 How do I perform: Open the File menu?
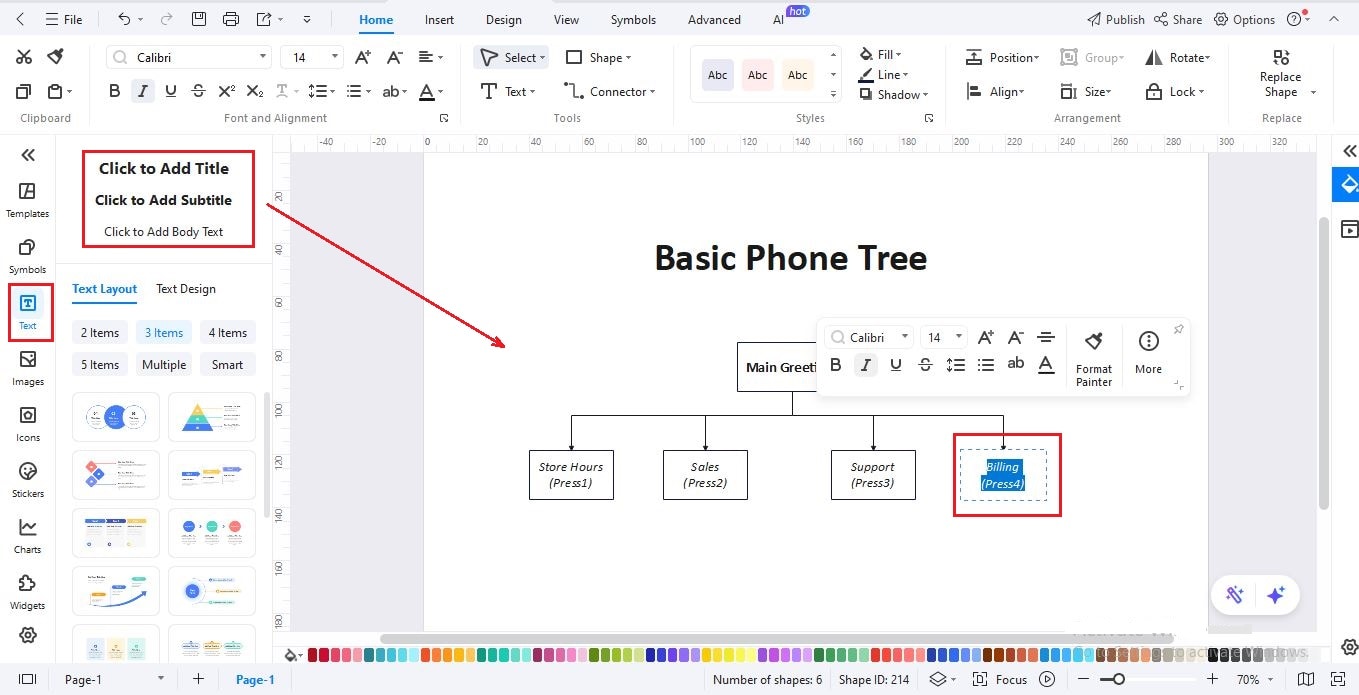pos(64,19)
